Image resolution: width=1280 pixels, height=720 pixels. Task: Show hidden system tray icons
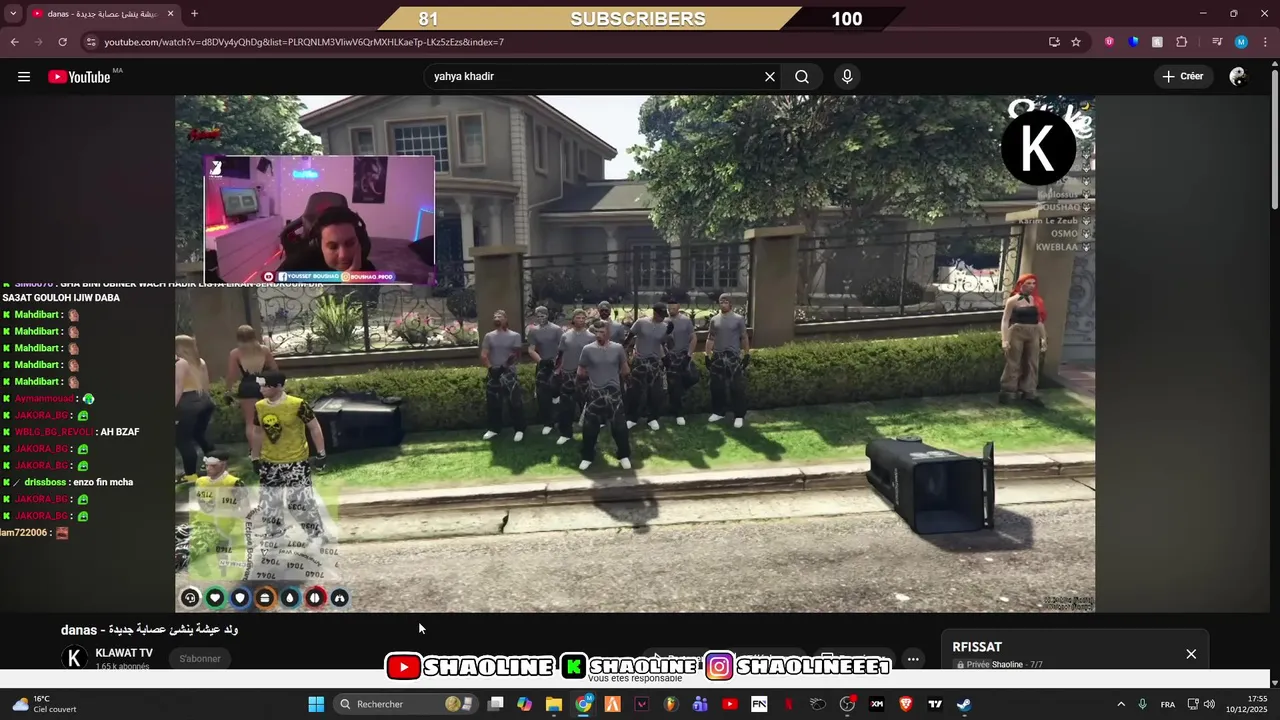1121,704
